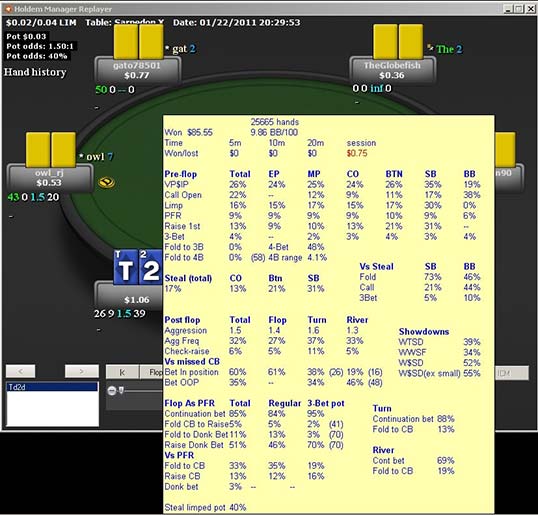Click the Ten of diamonds hole card
The width and height of the screenshot is (538, 515).
click(x=126, y=268)
